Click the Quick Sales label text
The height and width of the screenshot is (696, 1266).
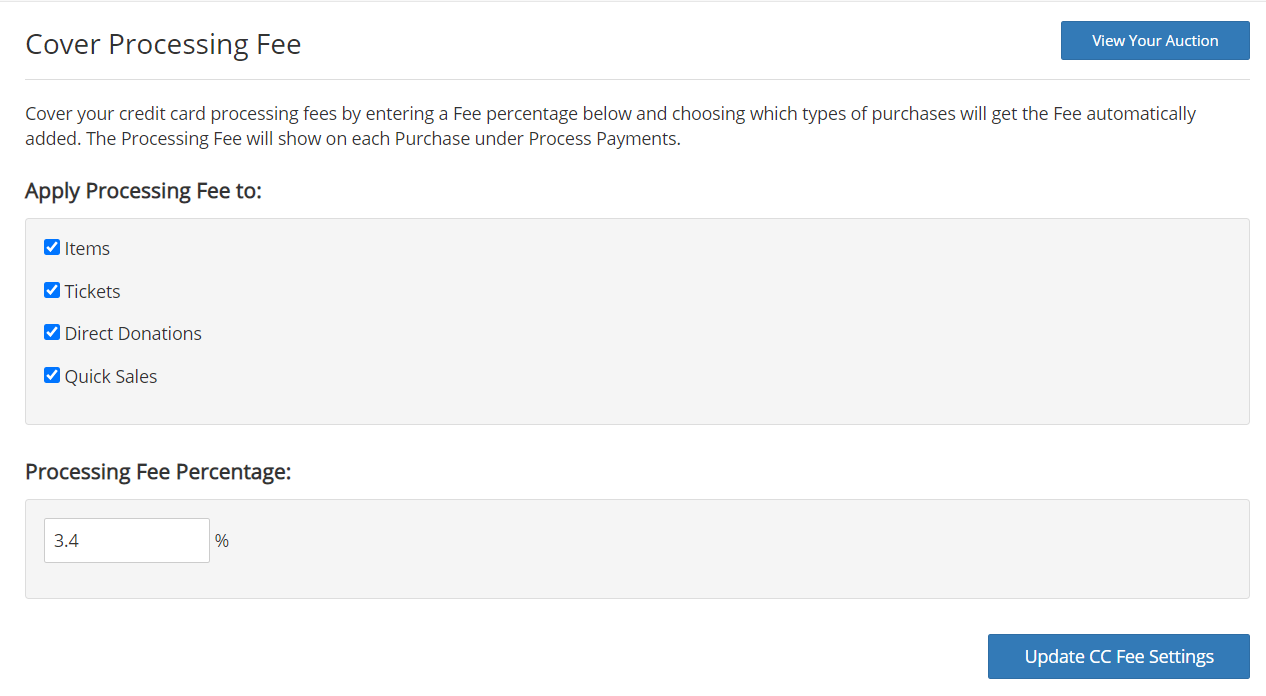pos(110,376)
